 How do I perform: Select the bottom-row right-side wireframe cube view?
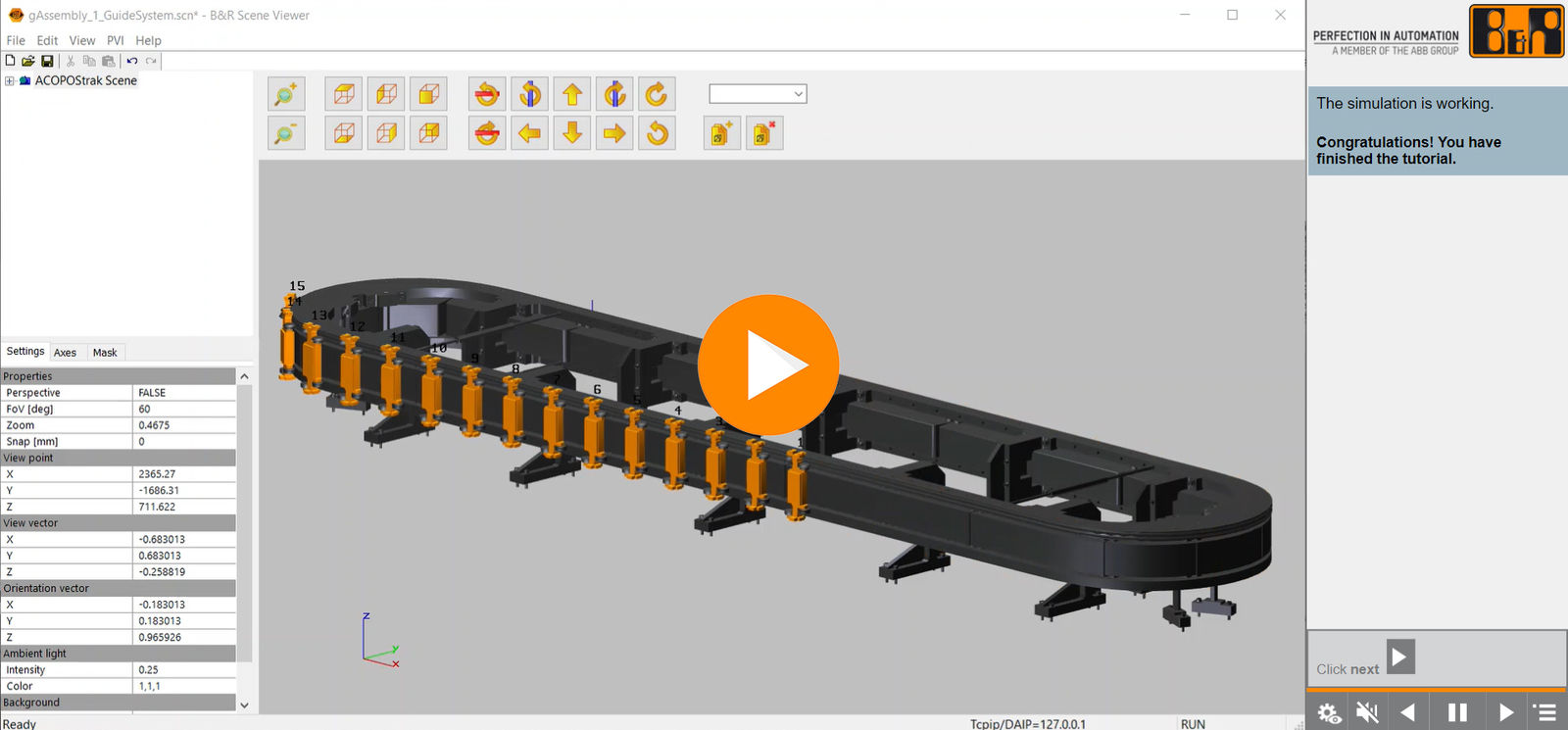[387, 132]
